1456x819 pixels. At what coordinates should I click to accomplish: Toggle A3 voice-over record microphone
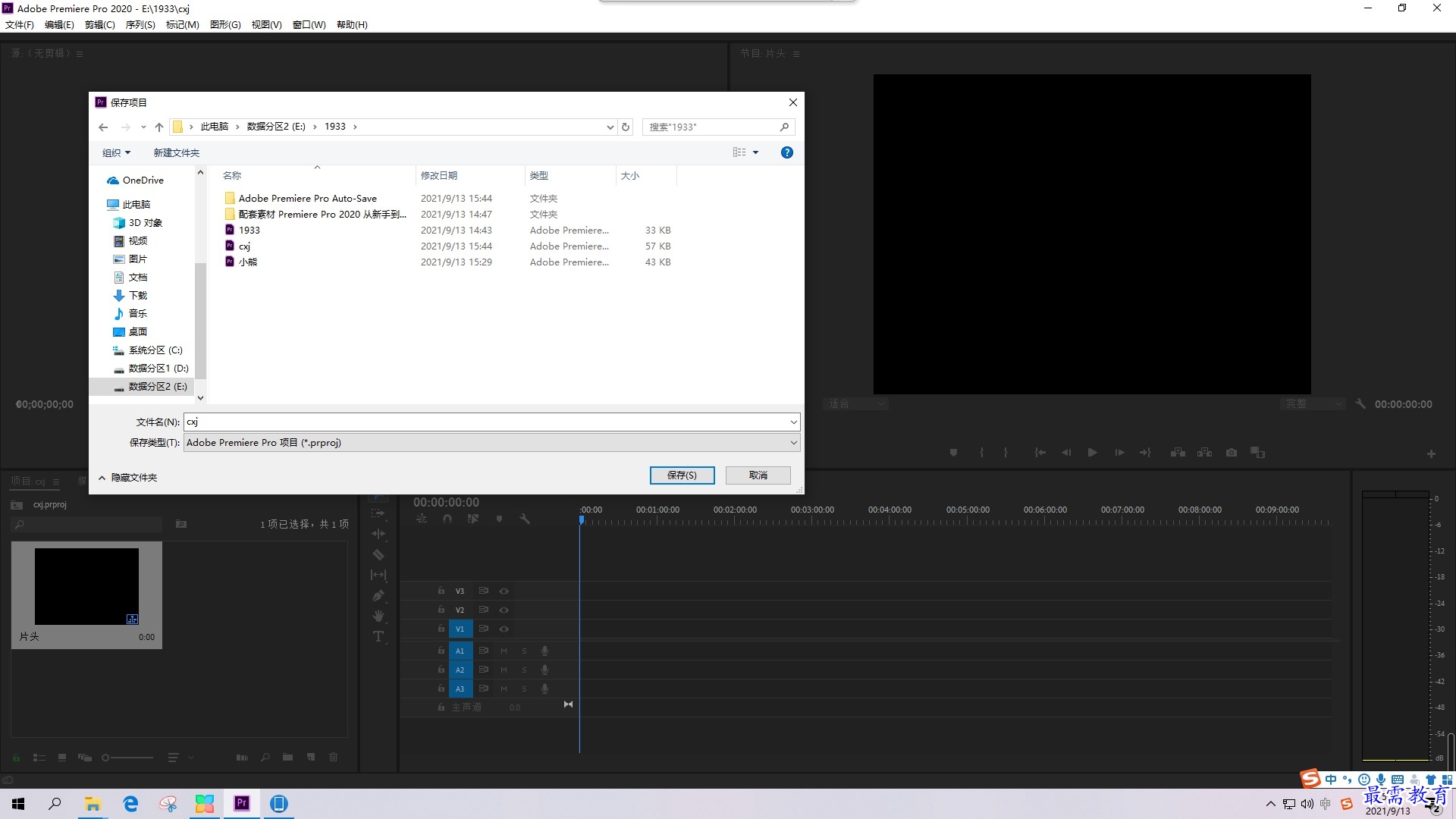[544, 689]
